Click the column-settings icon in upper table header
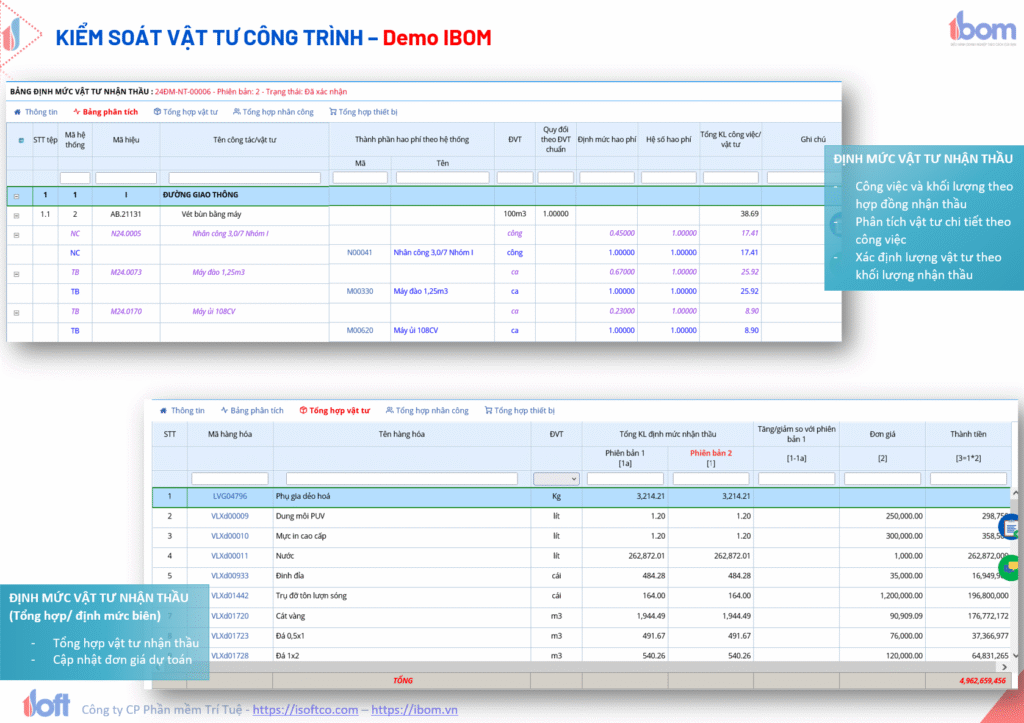 (x=21, y=140)
